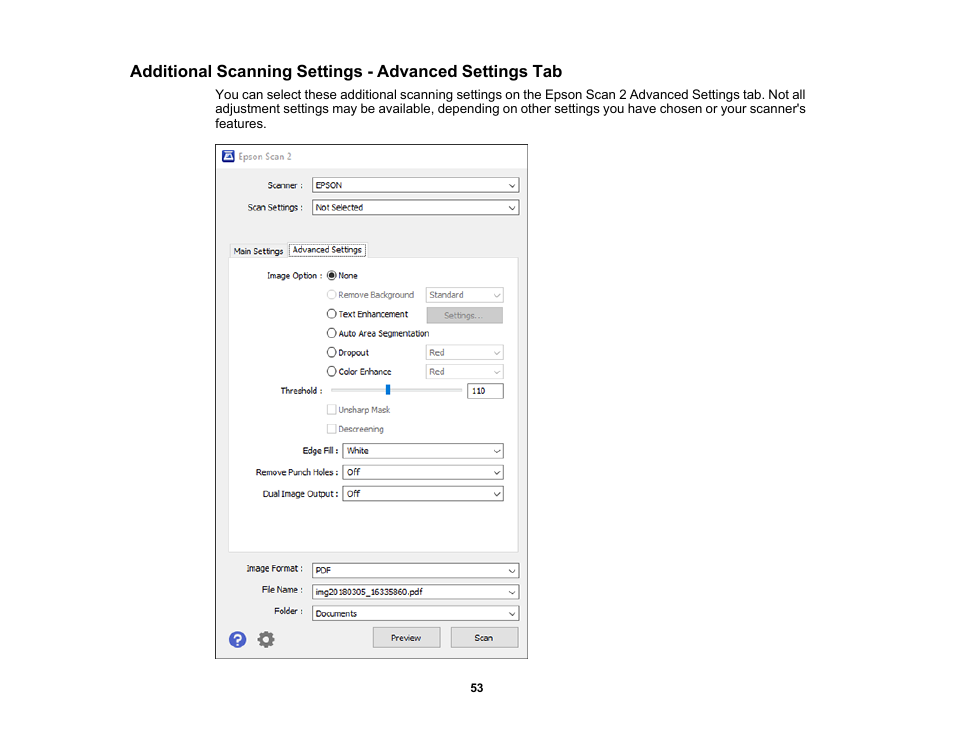Select the None image option
Image resolution: width=954 pixels, height=738 pixels.
[x=332, y=275]
